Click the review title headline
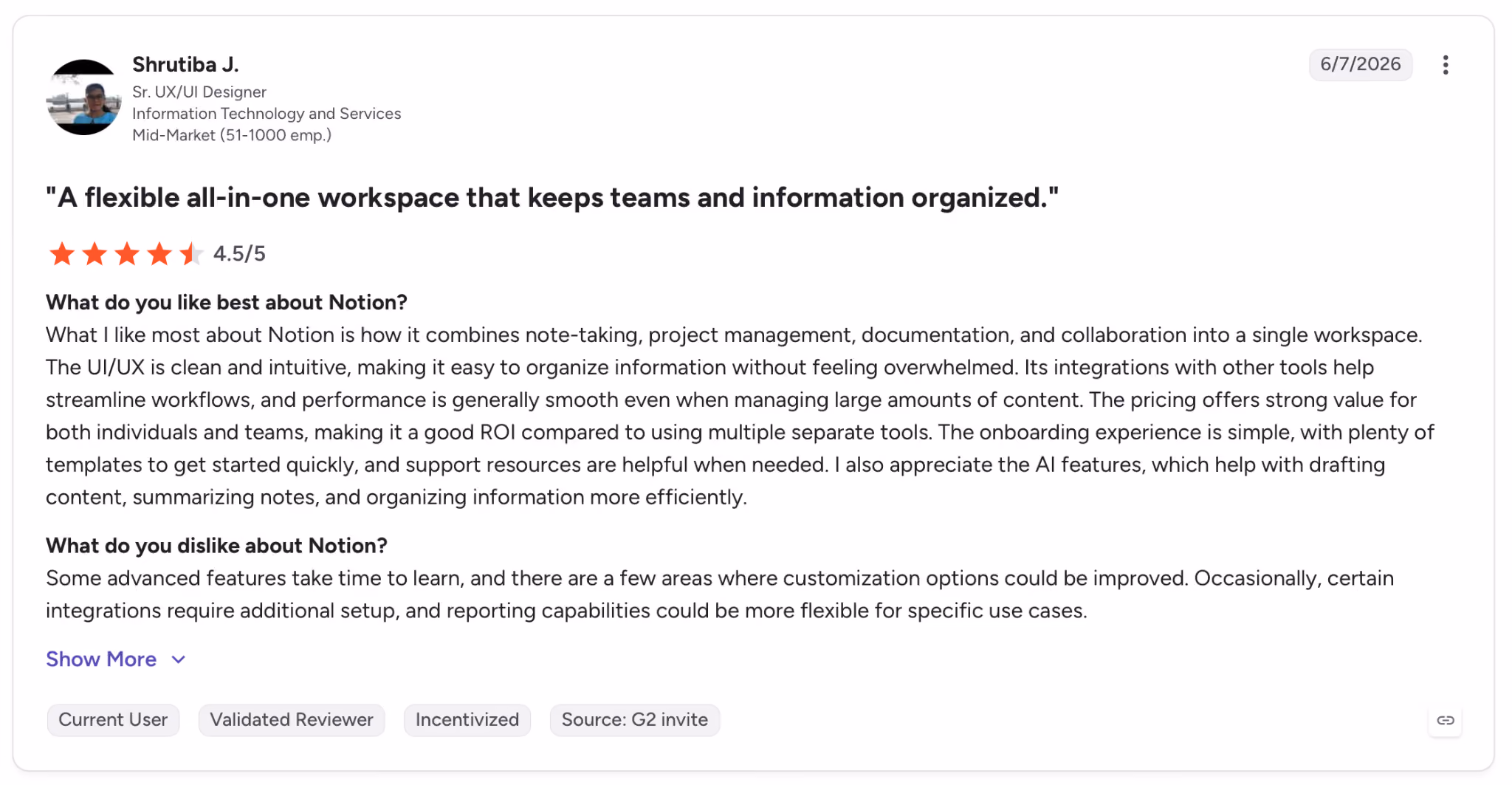Viewport: 1512px width, 785px height. 552,198
